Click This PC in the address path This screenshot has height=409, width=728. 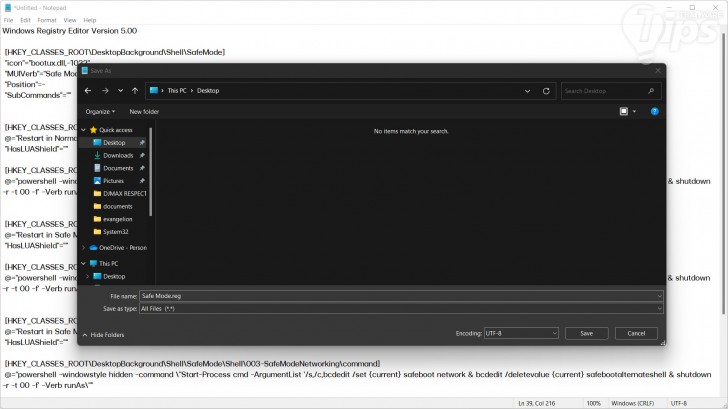[x=177, y=91]
